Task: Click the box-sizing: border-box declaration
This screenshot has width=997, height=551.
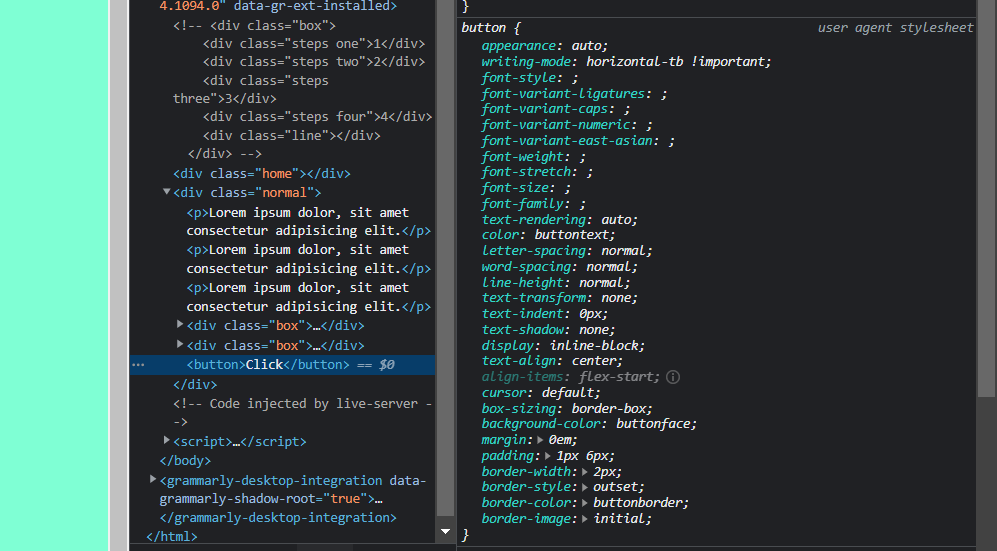Action: click(x=567, y=408)
